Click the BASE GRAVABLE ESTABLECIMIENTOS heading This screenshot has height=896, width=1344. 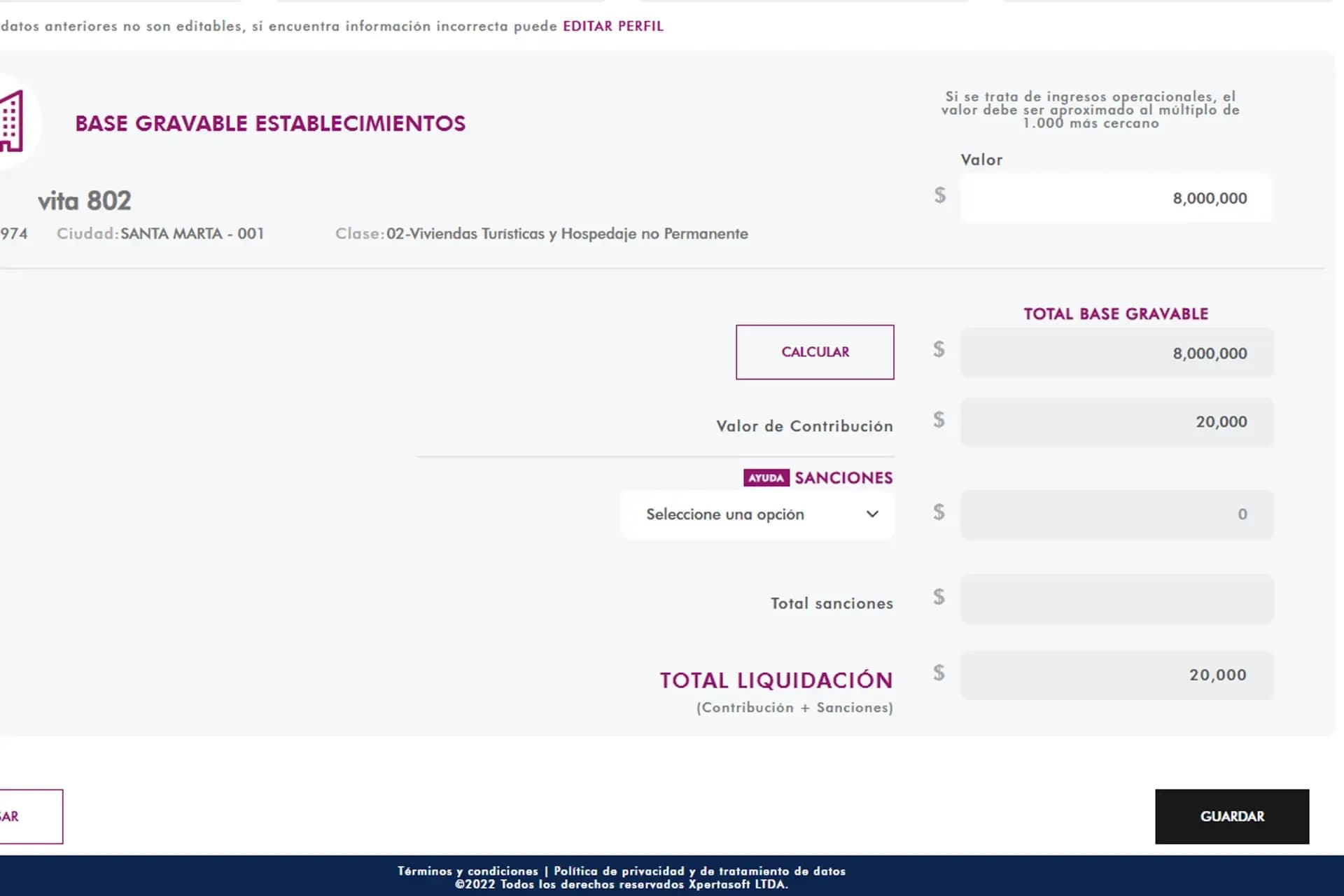pyautogui.click(x=270, y=124)
